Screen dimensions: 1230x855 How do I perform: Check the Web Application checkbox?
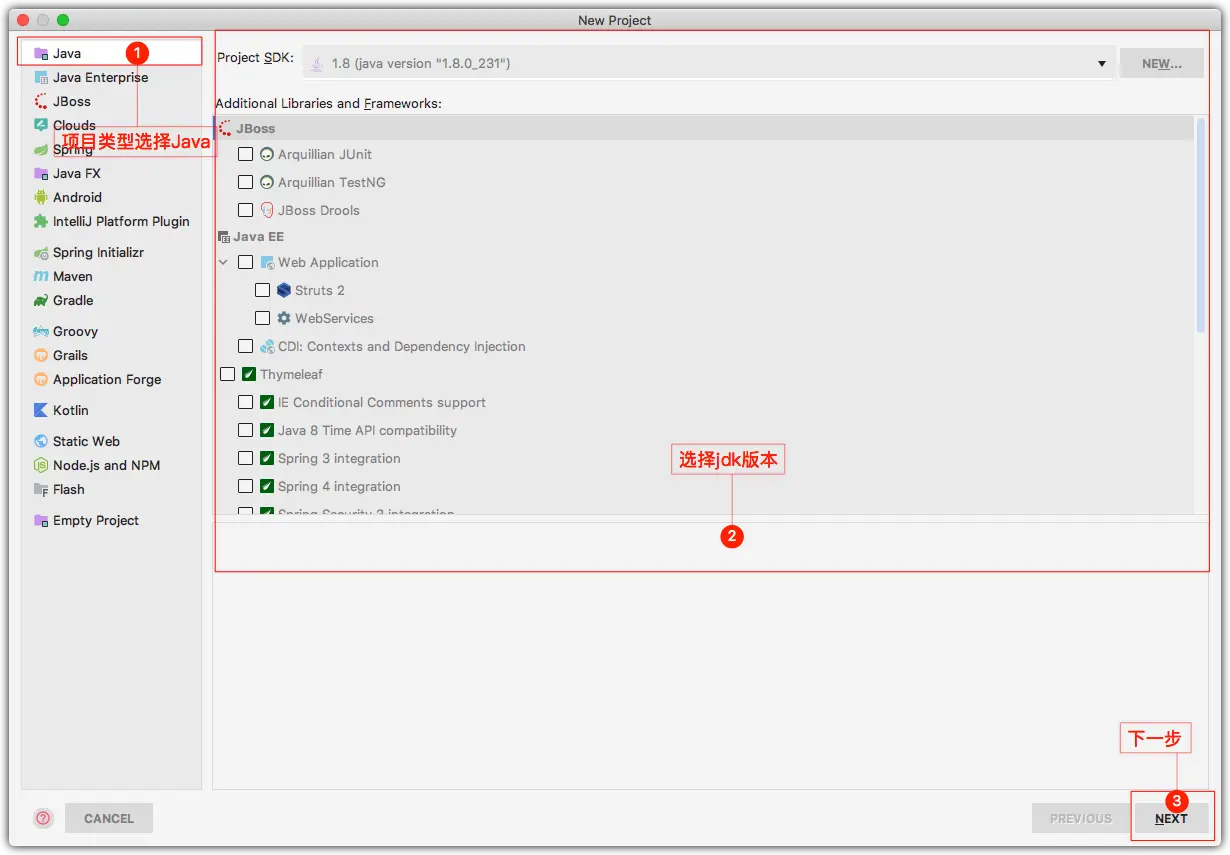click(246, 262)
